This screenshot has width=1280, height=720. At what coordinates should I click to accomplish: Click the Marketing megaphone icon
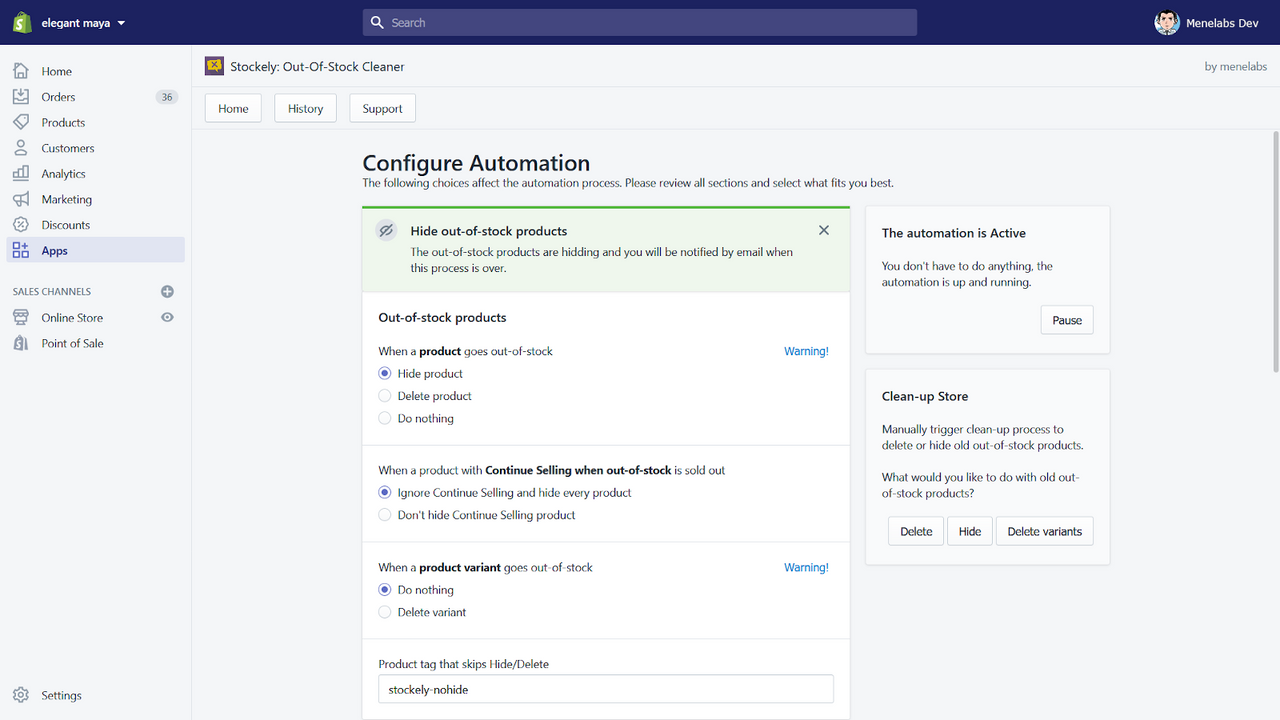pyautogui.click(x=21, y=199)
